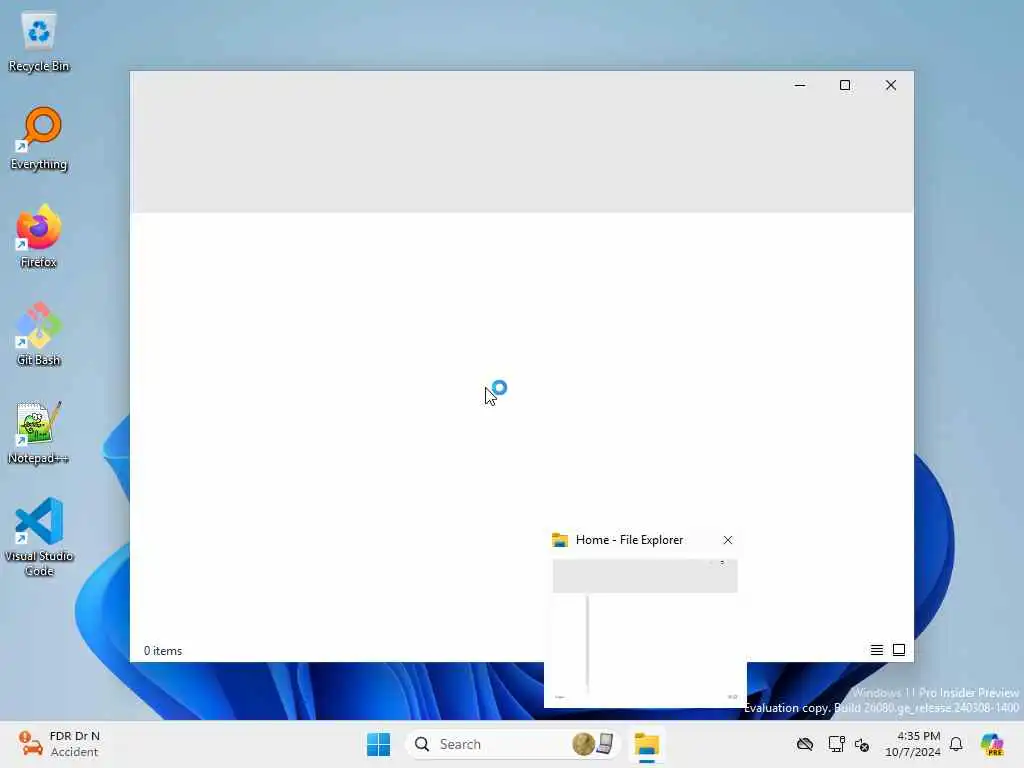
Task: Click the search highlight icon in search box
Action: [593, 744]
